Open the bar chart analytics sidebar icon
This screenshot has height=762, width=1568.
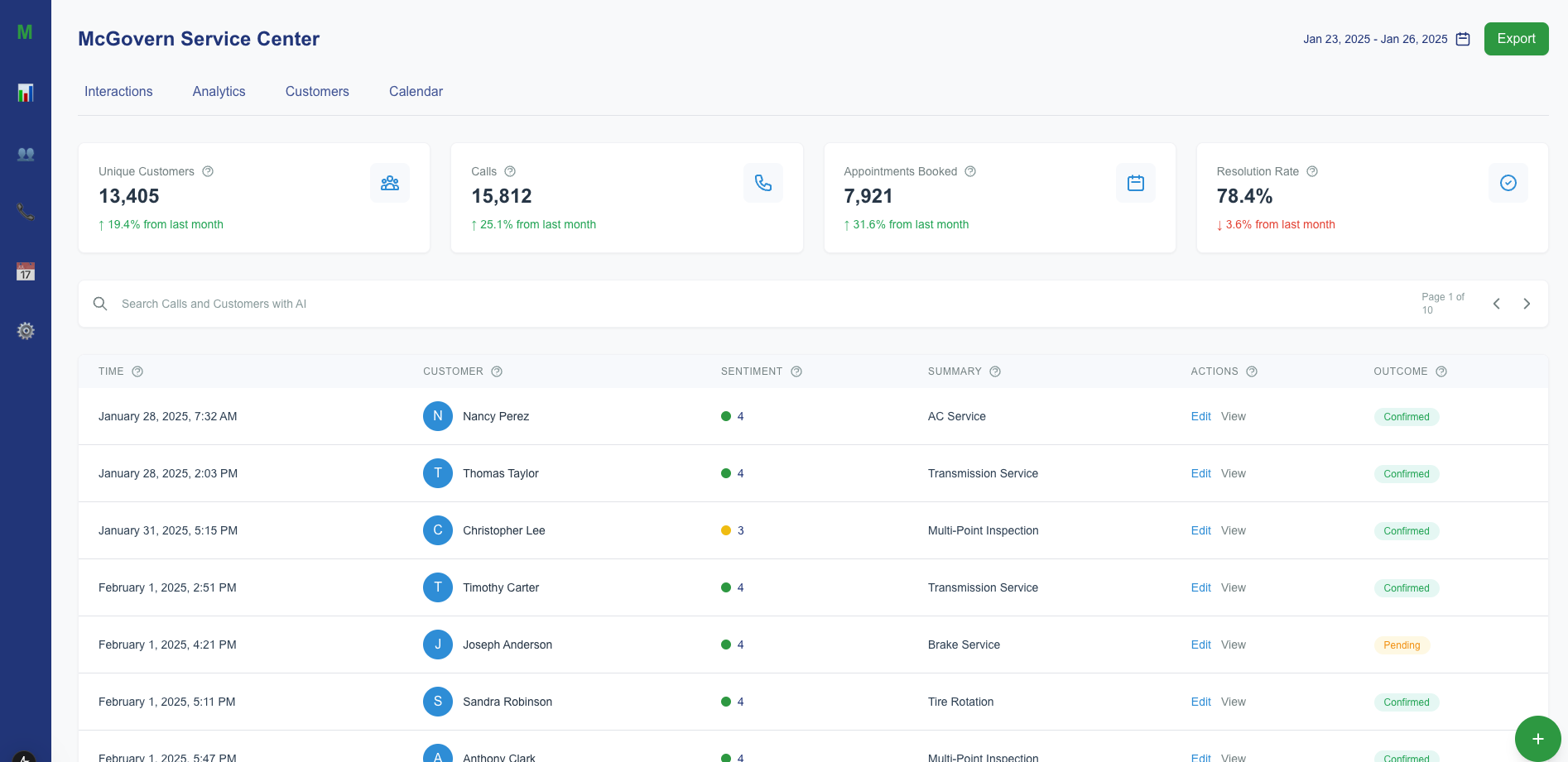point(26,93)
